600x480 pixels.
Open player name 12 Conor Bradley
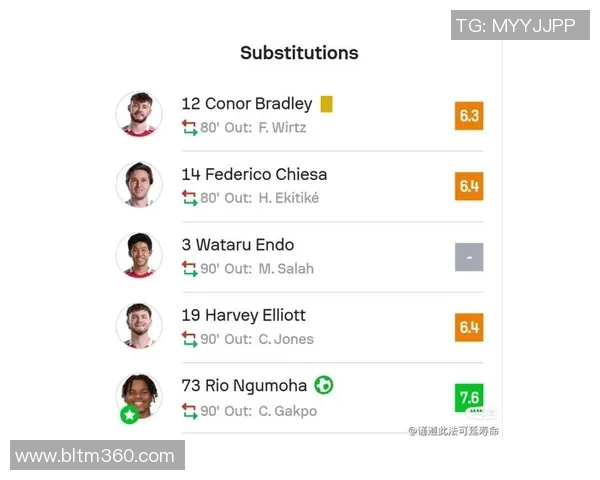(247, 104)
